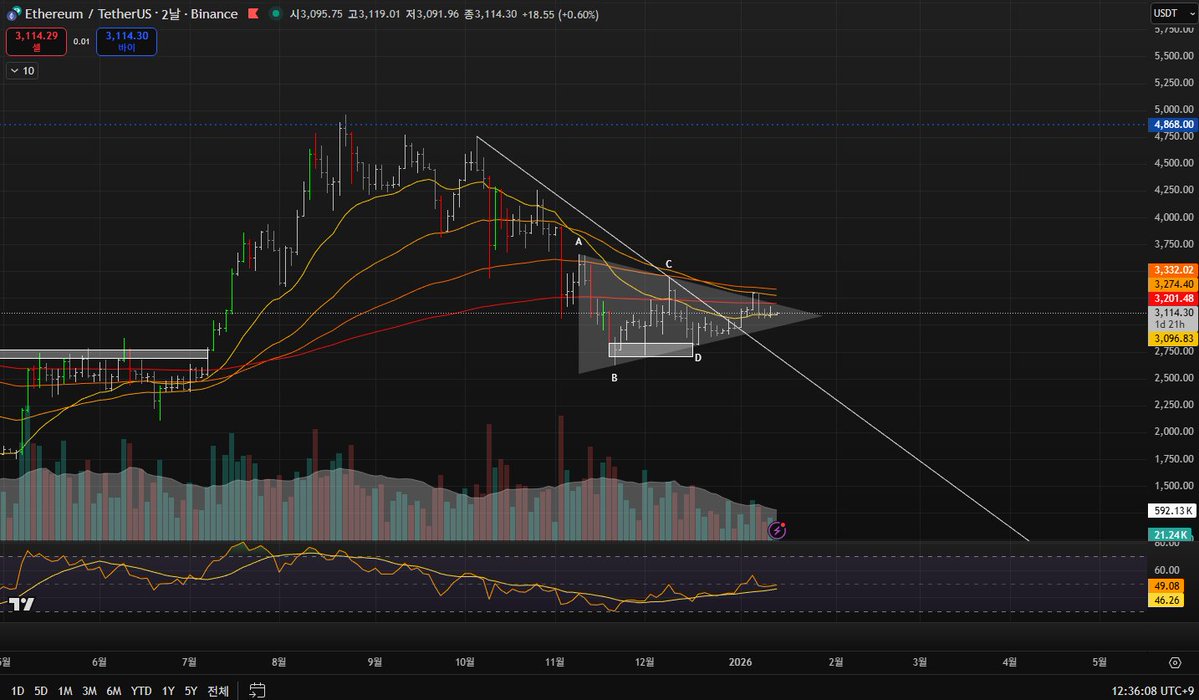
Task: Select the 5D time range
Action: tap(41, 691)
